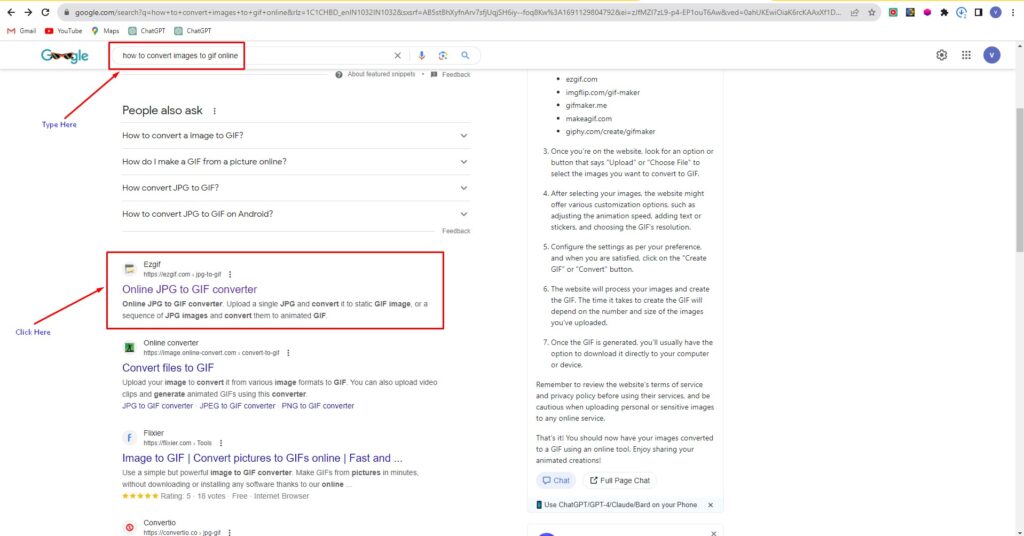The image size is (1024, 536).
Task: Bookmark this page with star icon
Action: [873, 12]
